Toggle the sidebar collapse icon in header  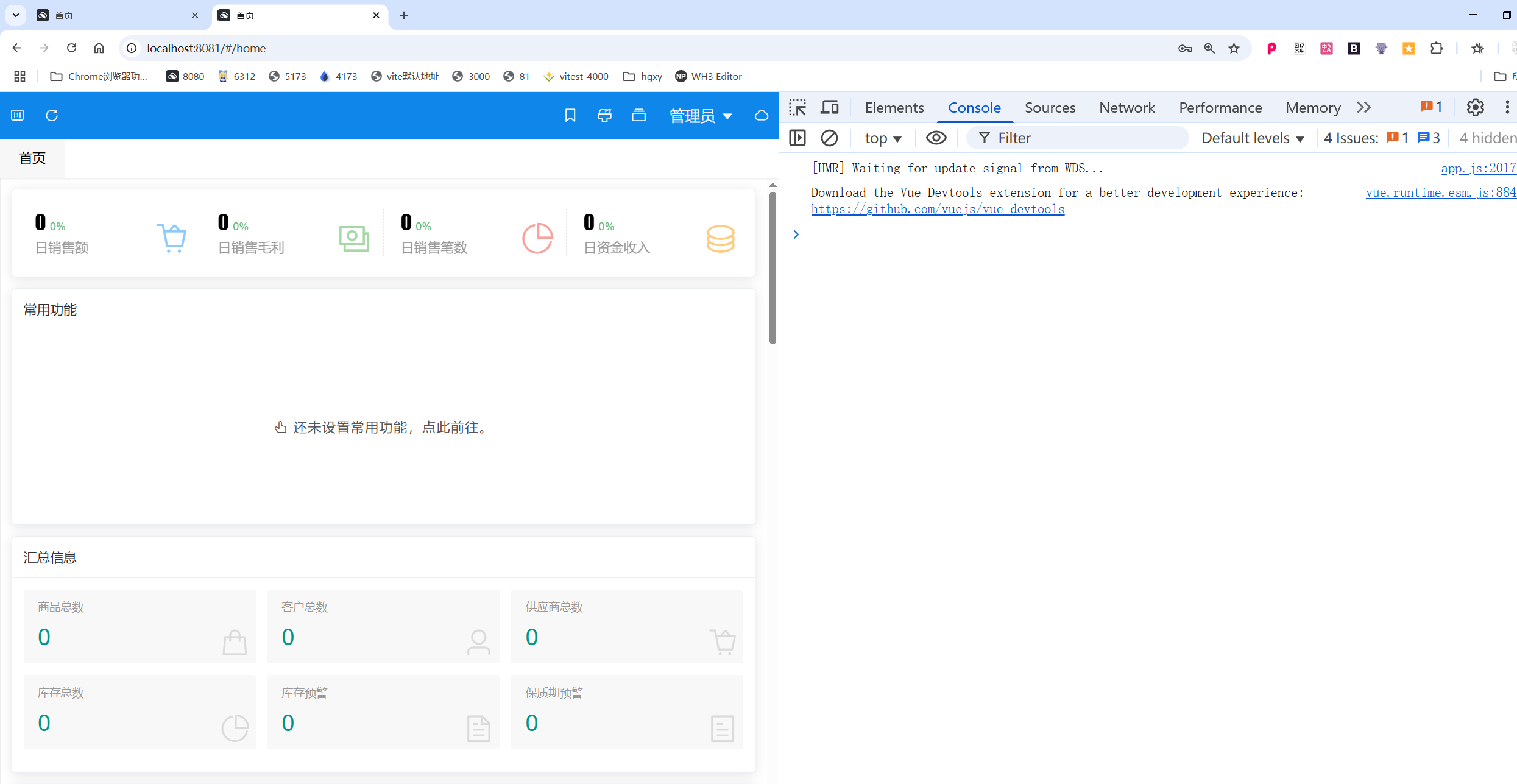(x=18, y=115)
